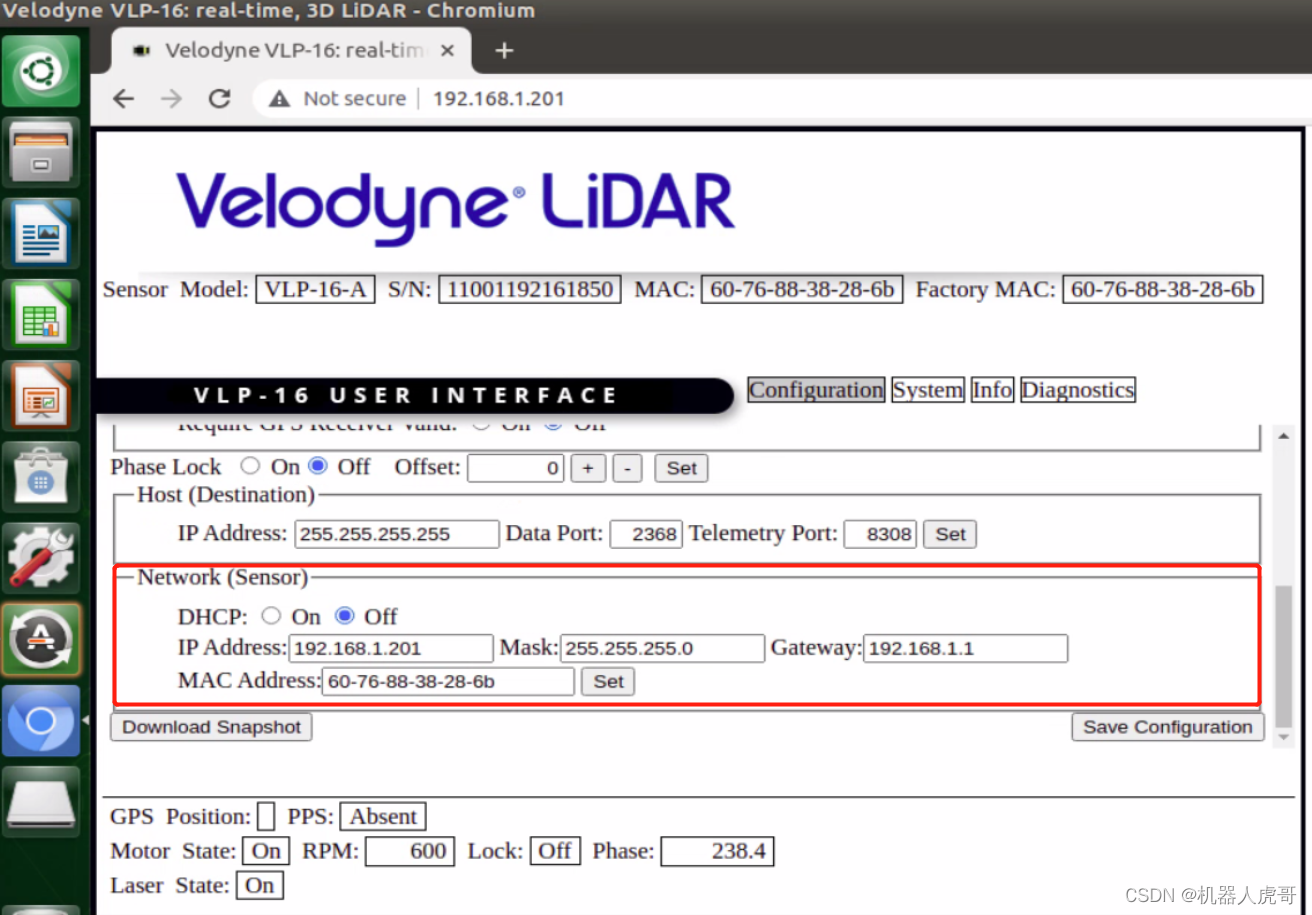Viewport: 1312px width, 915px height.
Task: Switch to the Configuration tab
Action: click(816, 390)
